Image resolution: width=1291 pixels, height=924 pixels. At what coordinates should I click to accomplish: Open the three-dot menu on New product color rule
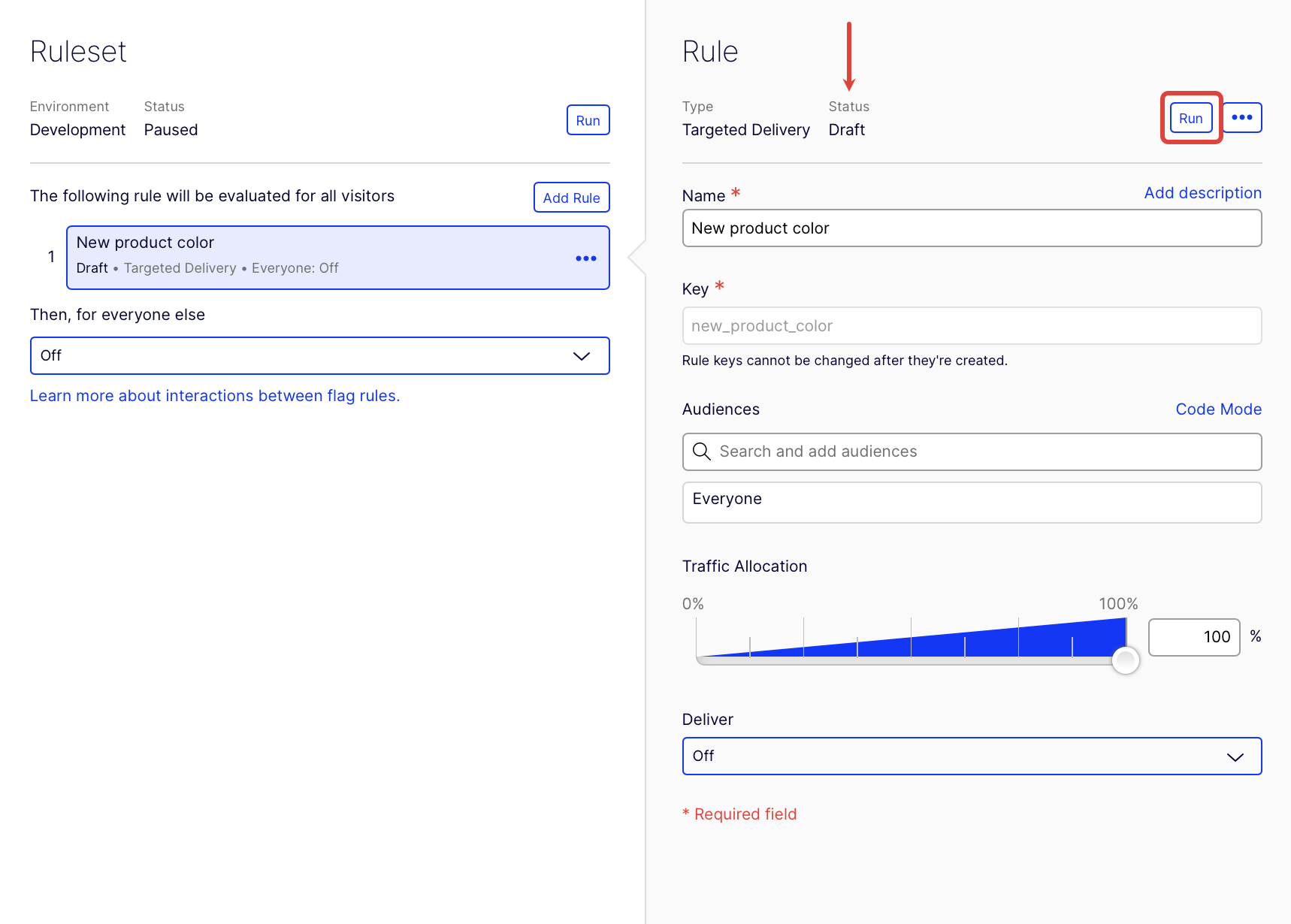click(585, 258)
